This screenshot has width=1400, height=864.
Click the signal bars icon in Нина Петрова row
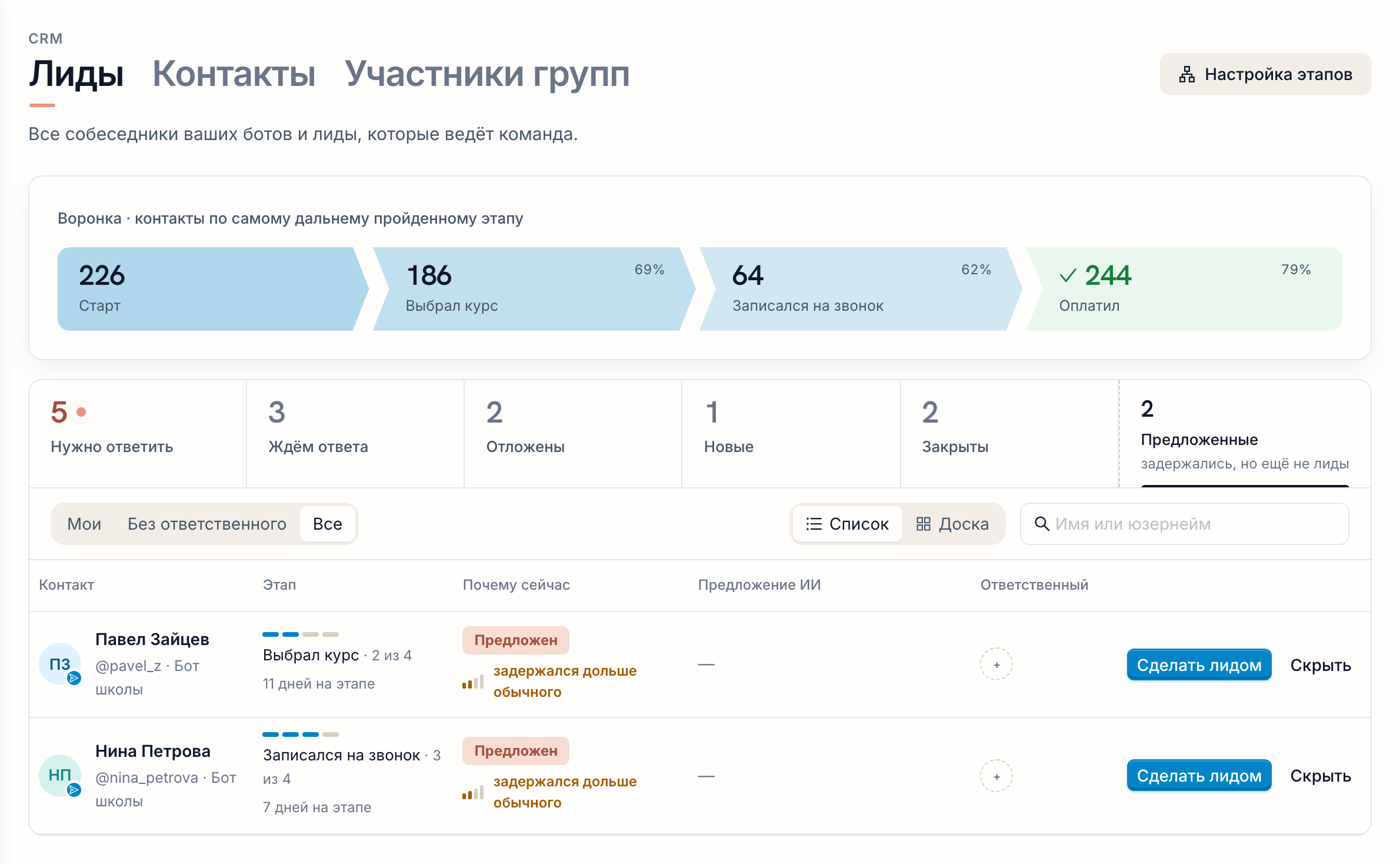click(x=473, y=792)
